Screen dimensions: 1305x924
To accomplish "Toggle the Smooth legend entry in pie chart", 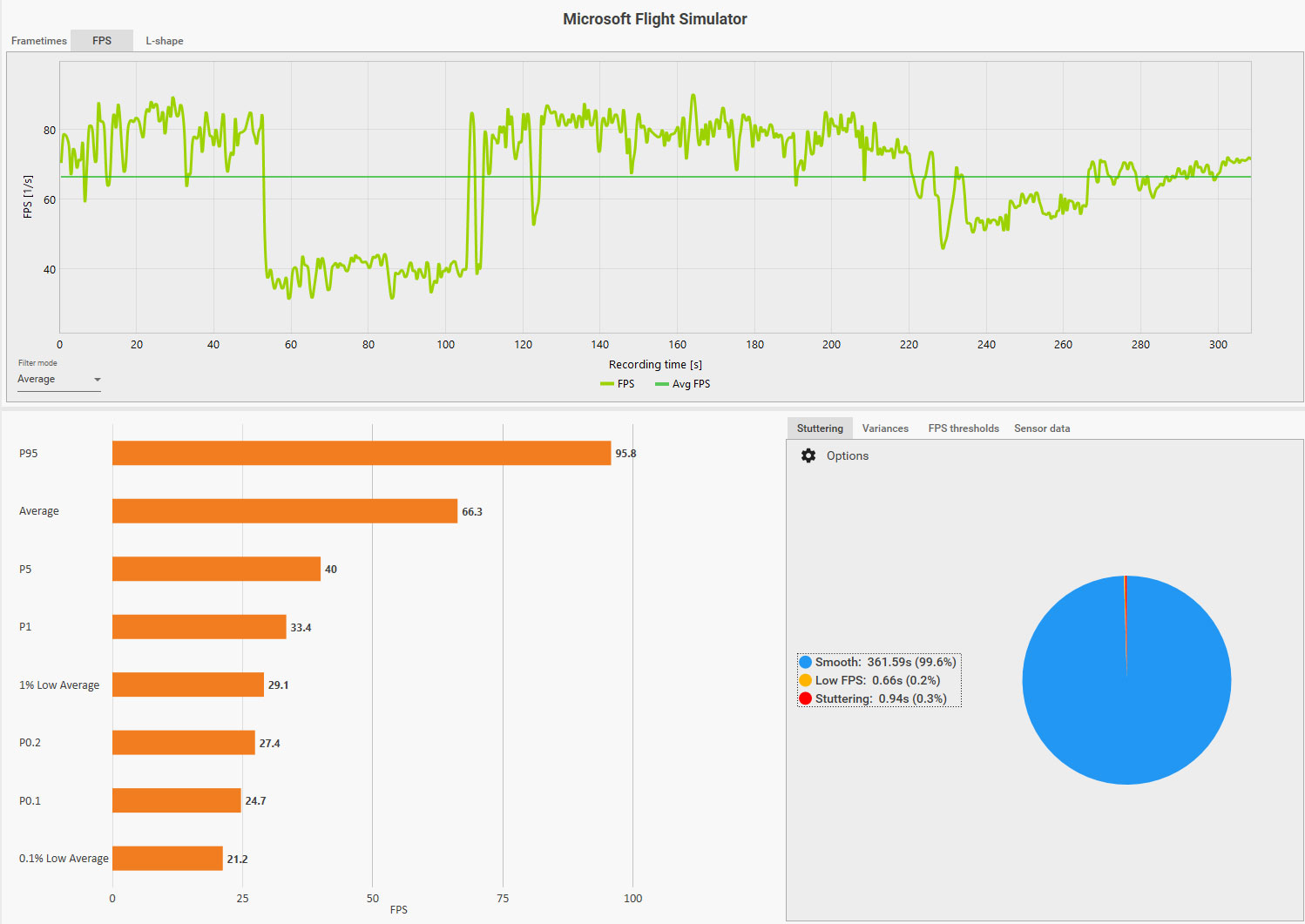I will (x=878, y=662).
